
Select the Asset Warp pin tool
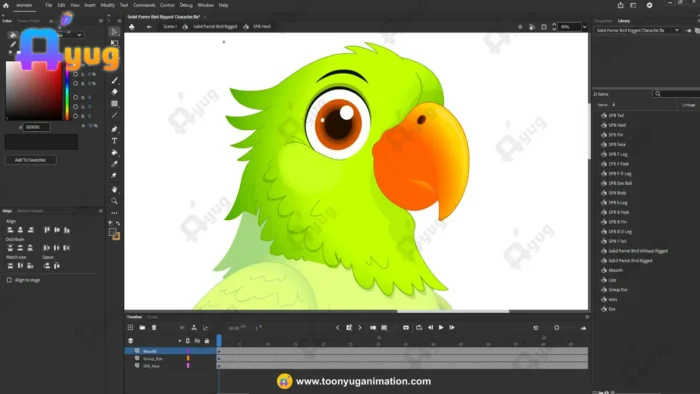[x=114, y=175]
